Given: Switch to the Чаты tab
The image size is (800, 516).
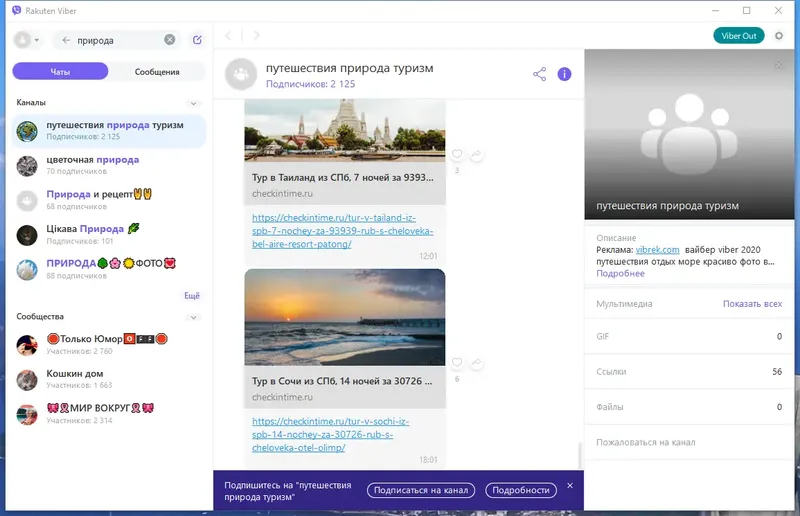Looking at the screenshot, I should pos(60,71).
